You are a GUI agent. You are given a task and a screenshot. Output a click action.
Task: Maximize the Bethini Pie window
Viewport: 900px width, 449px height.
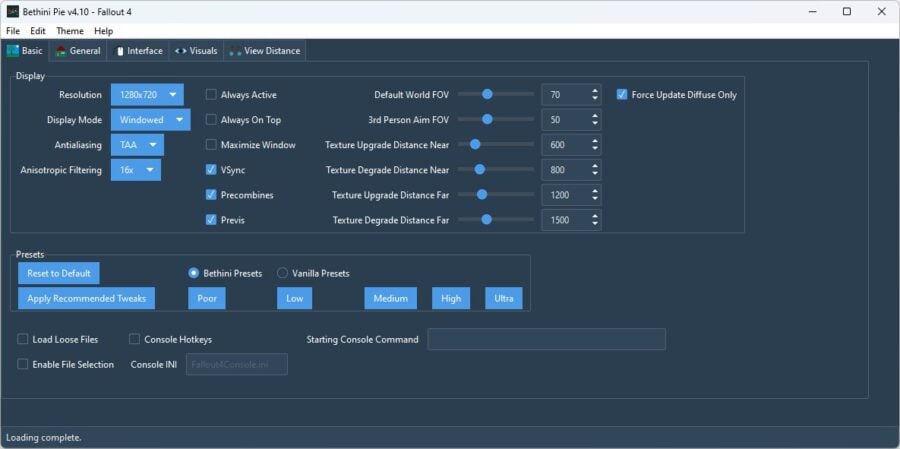click(x=847, y=11)
